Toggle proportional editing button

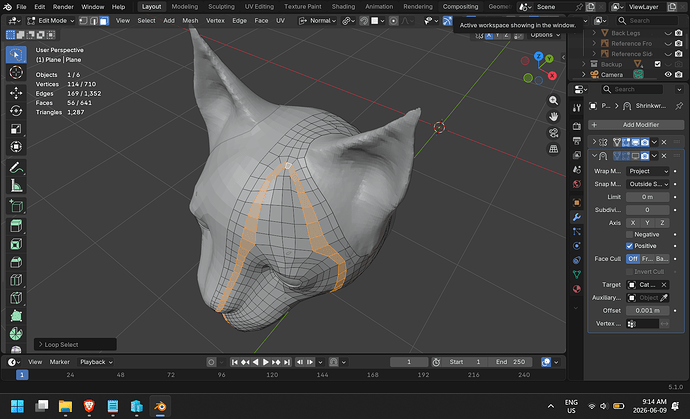pyautogui.click(x=393, y=21)
